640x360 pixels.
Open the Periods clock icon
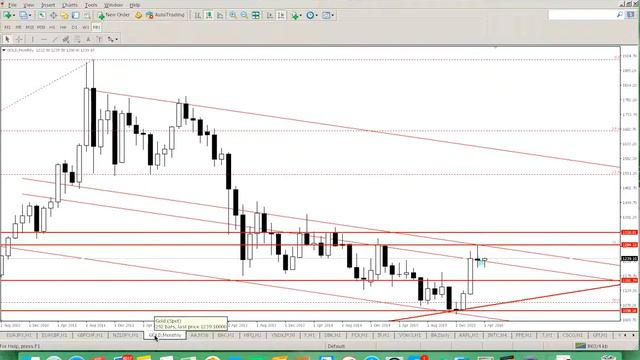[x=310, y=15]
